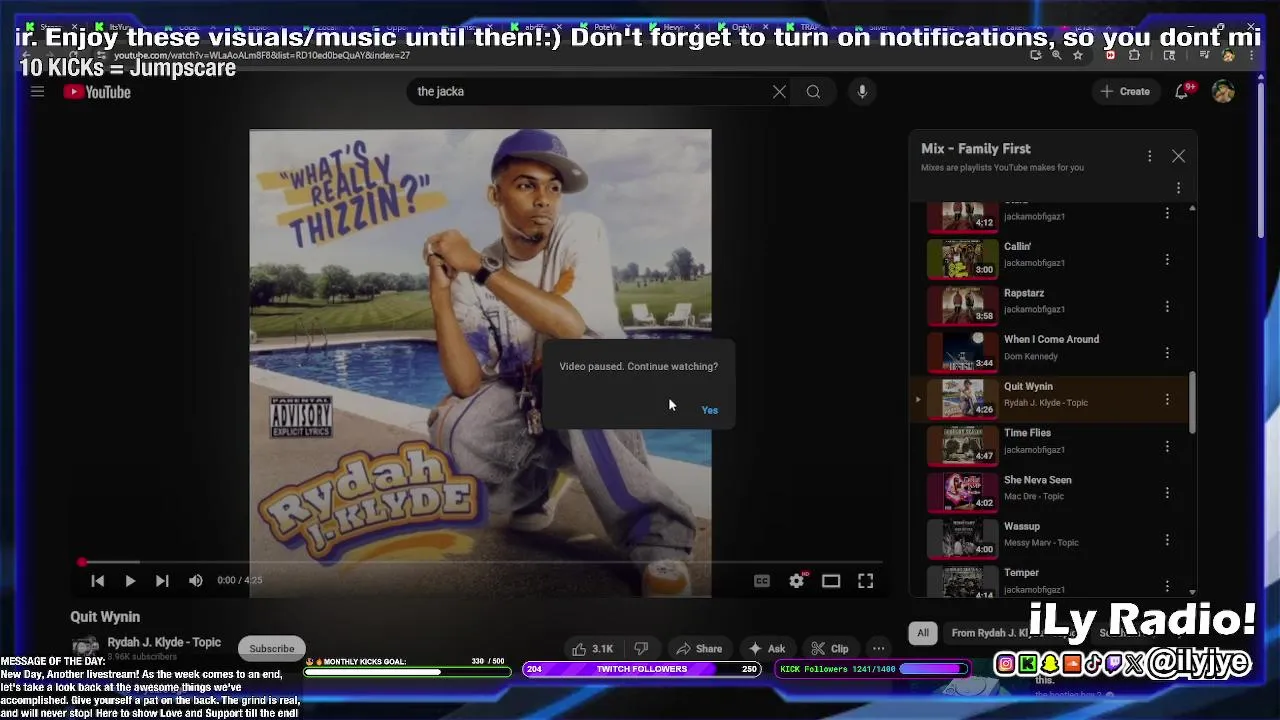1280x720 pixels.
Task: Toggle closed captions in player
Action: [762, 581]
